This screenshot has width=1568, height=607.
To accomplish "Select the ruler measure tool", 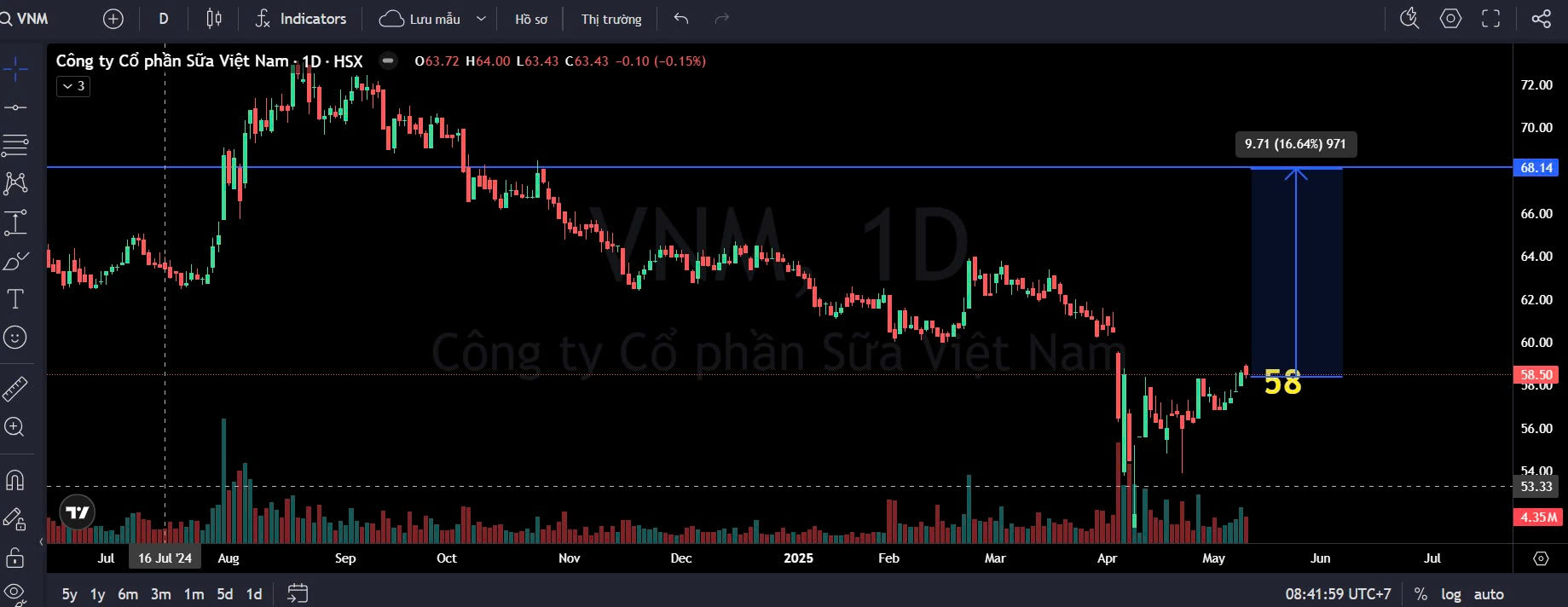I will pyautogui.click(x=15, y=389).
